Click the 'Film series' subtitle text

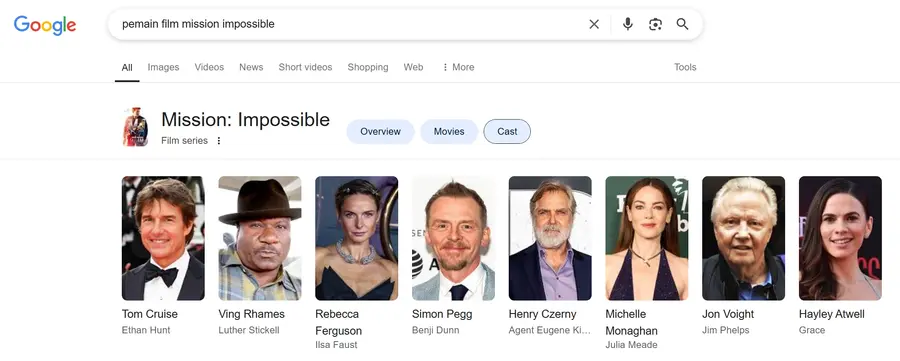[x=184, y=141]
